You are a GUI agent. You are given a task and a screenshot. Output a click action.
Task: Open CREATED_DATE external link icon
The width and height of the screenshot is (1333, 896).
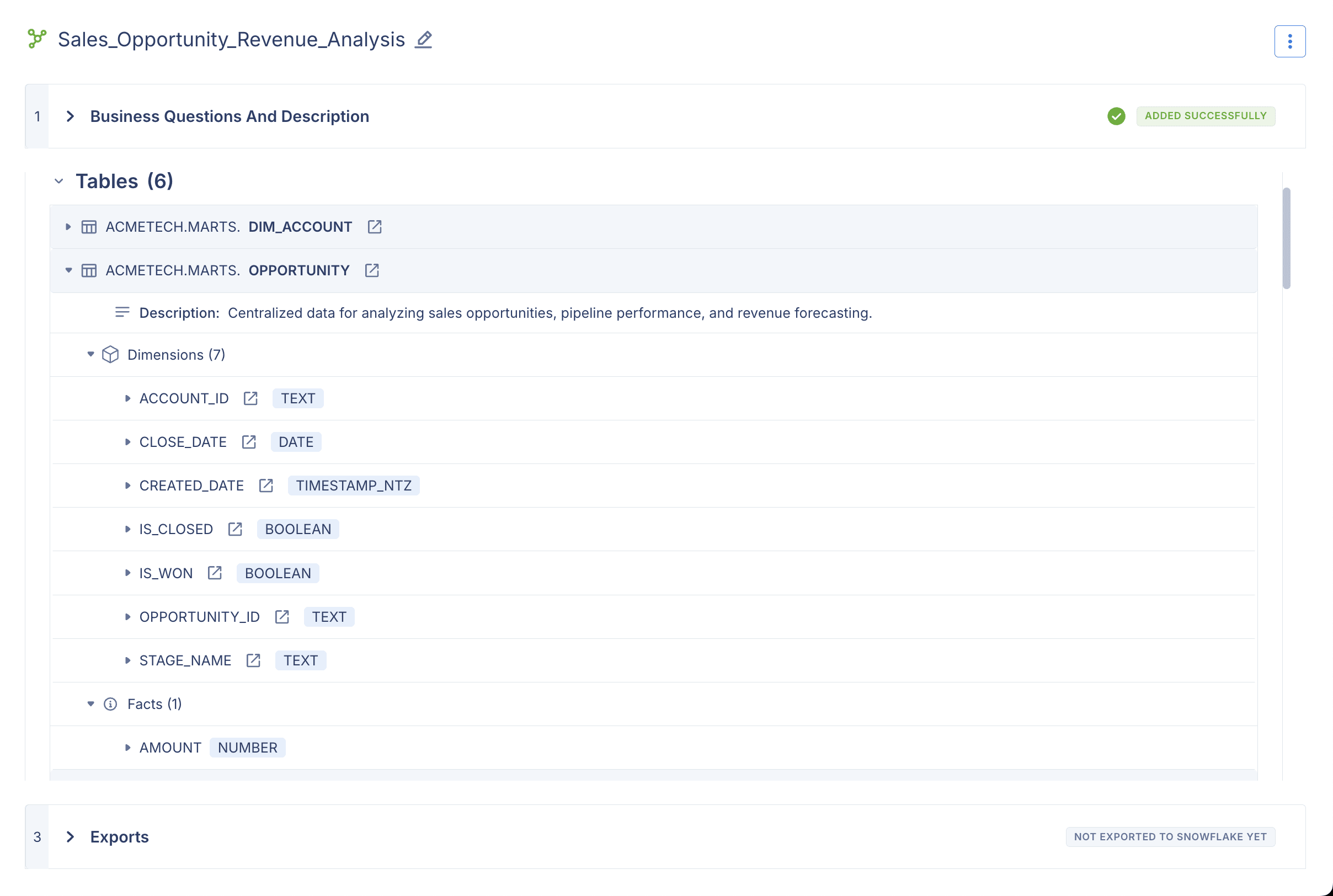coord(266,485)
